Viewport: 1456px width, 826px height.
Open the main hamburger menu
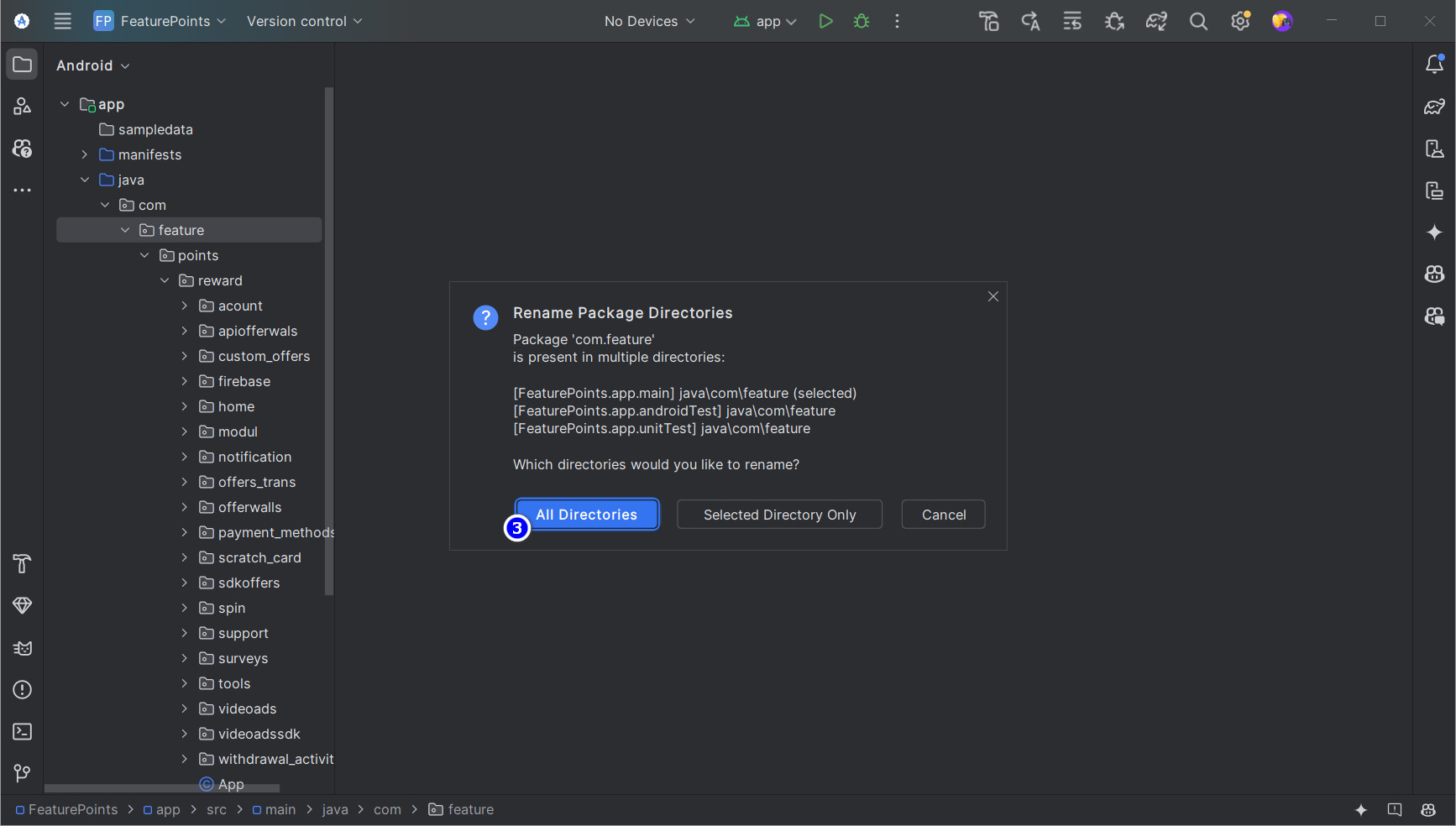63,22
